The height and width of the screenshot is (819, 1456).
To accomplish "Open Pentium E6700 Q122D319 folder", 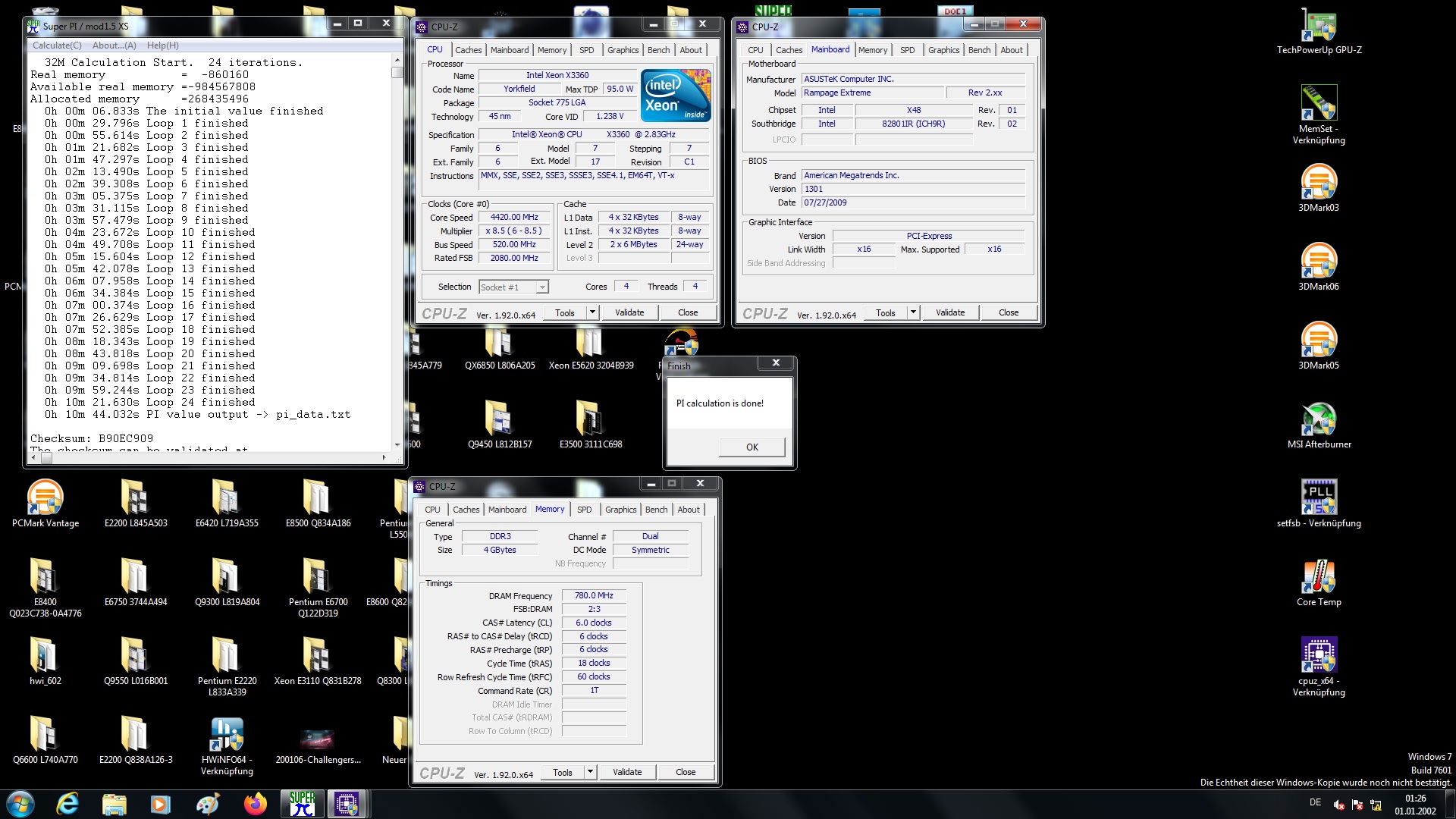I will [x=318, y=588].
